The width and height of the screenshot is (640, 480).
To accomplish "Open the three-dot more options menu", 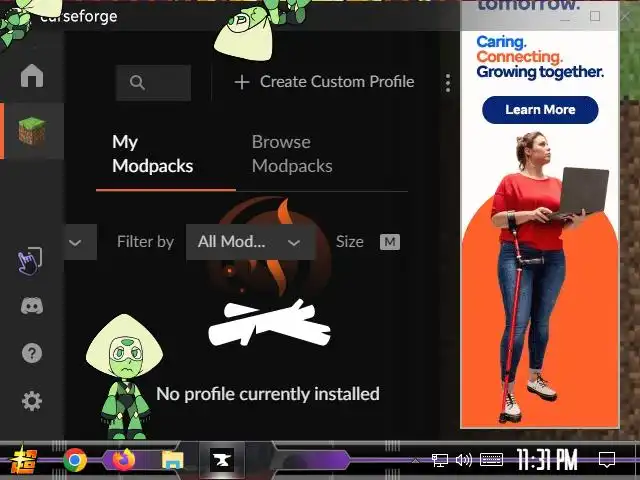I will [448, 83].
